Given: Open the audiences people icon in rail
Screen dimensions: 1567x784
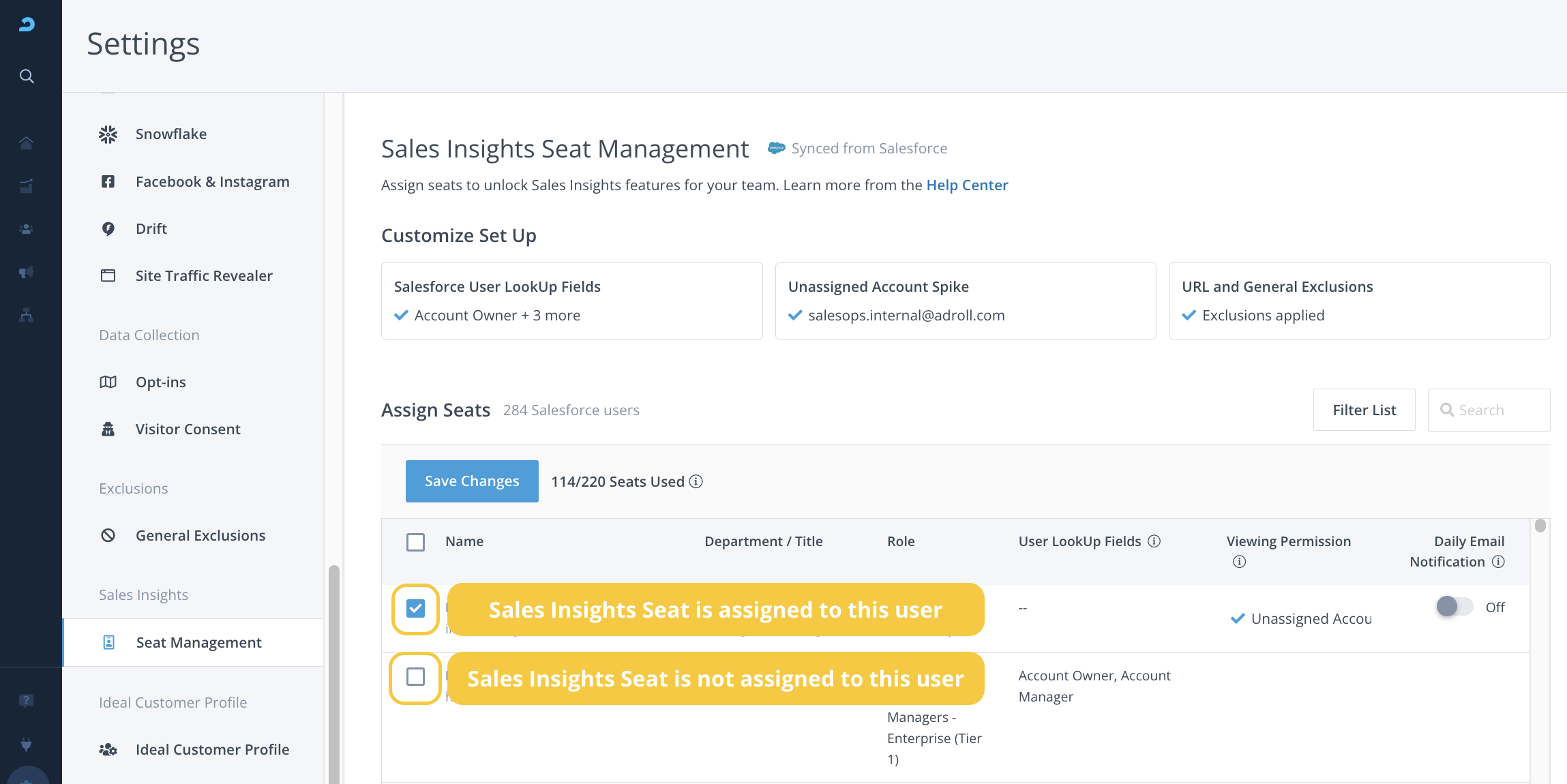Looking at the screenshot, I should [x=26, y=229].
